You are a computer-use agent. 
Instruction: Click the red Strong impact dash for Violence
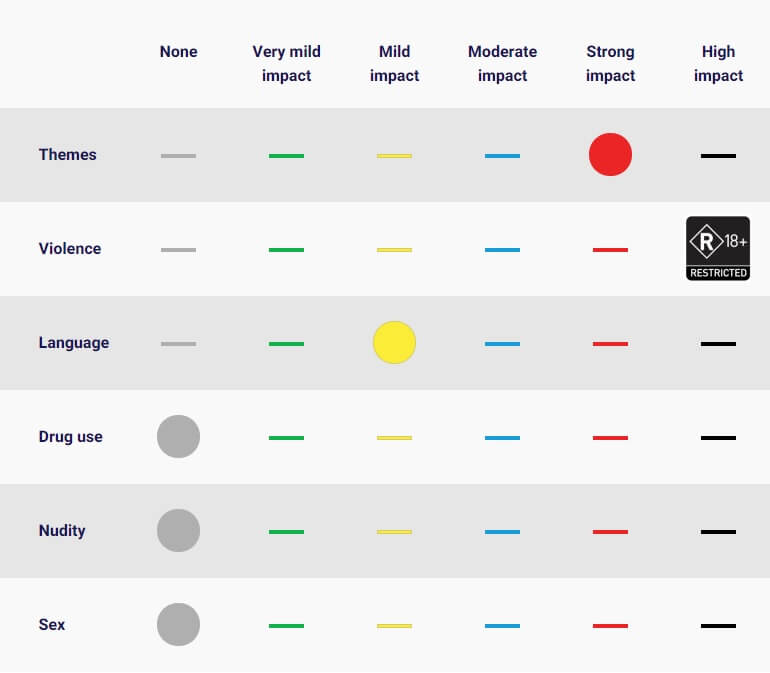pos(610,250)
